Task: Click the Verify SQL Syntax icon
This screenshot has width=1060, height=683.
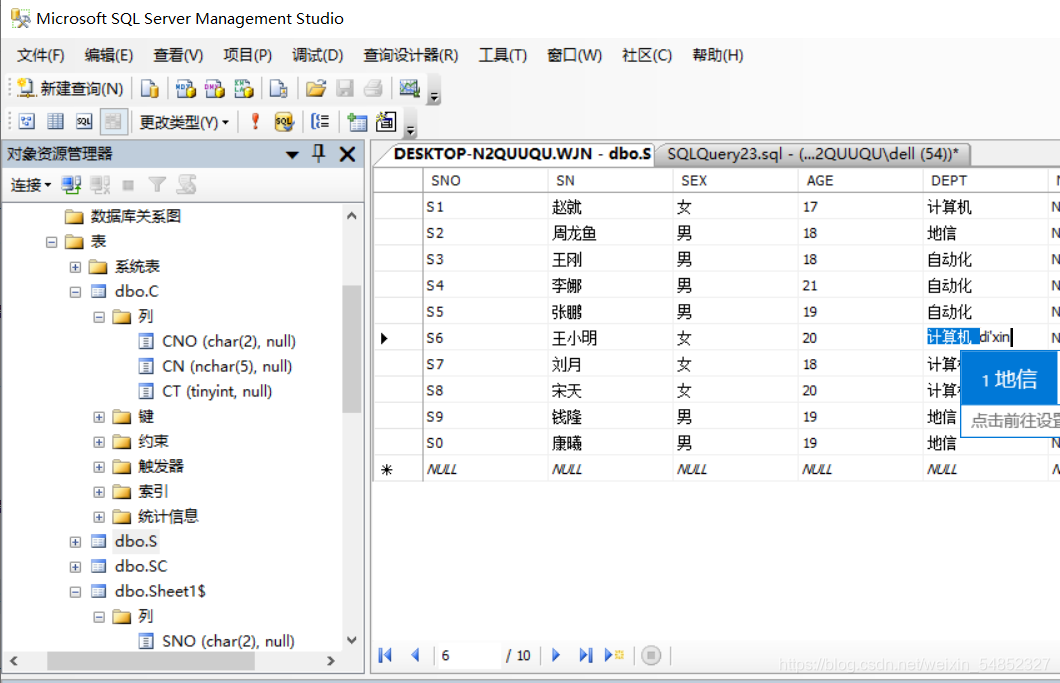Action: [284, 122]
